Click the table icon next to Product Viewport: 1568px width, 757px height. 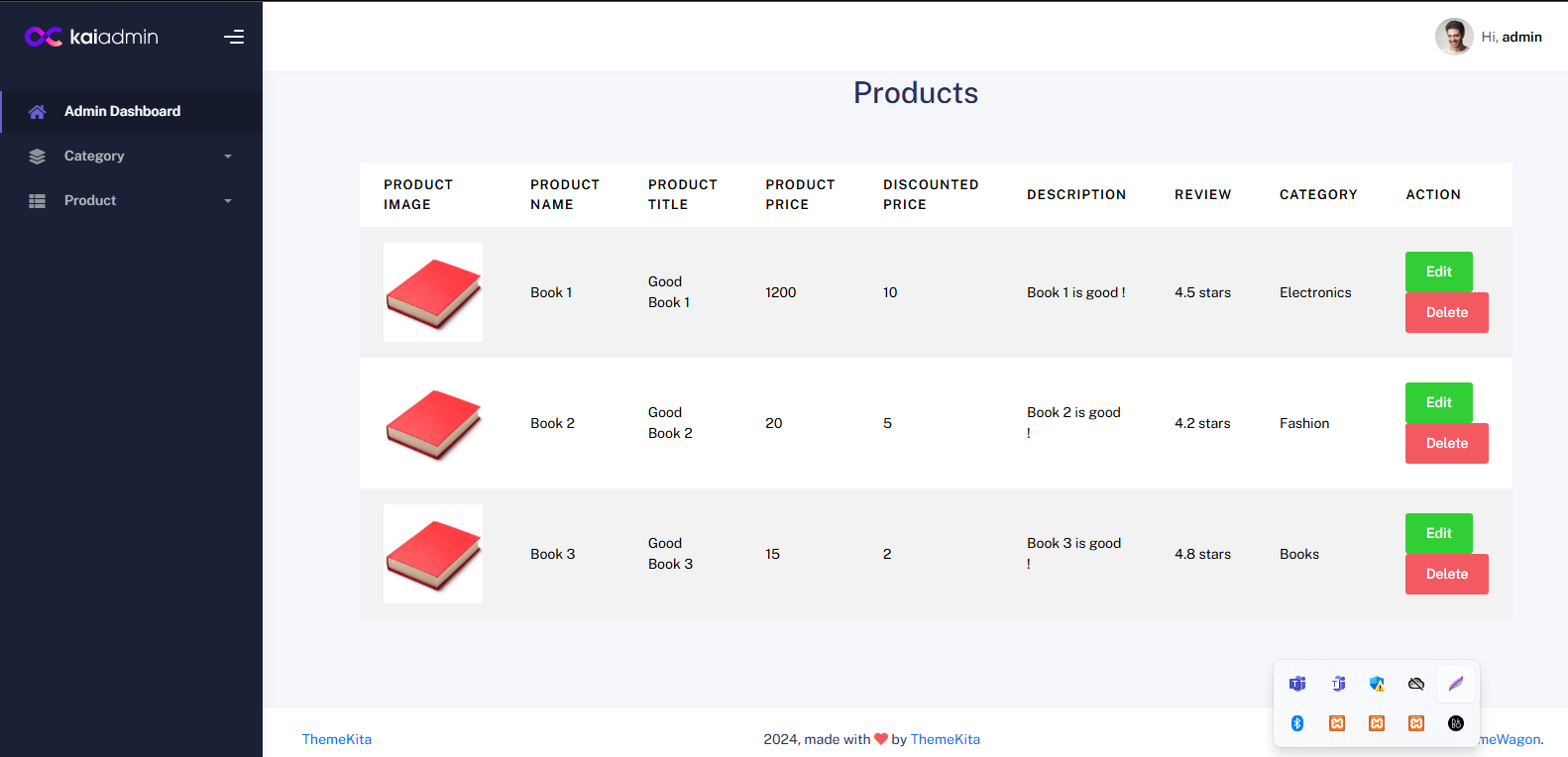click(37, 201)
